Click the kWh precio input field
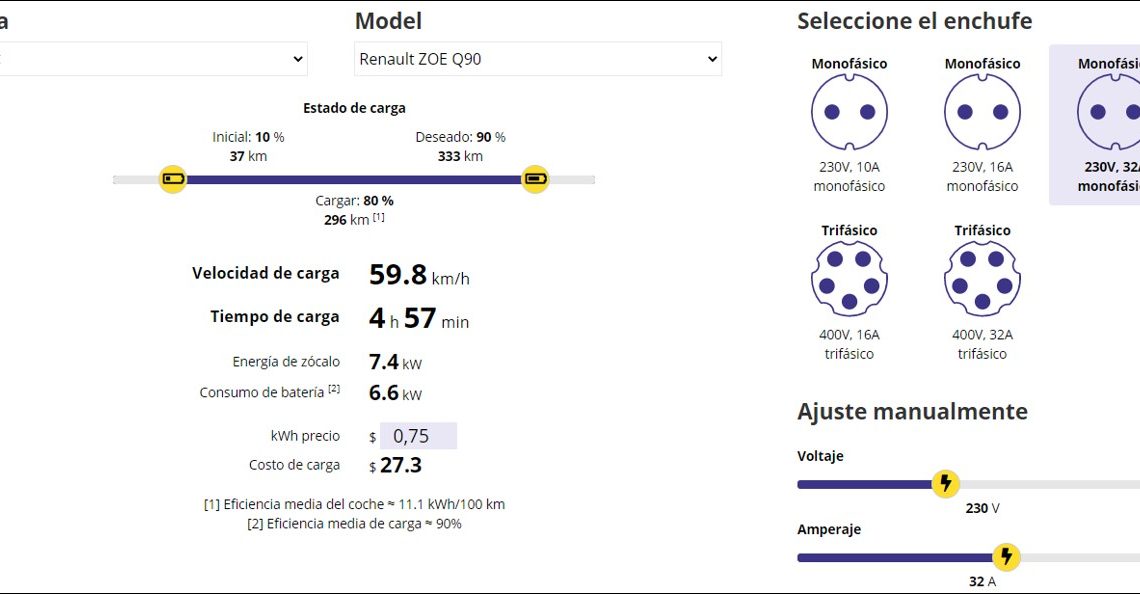The height and width of the screenshot is (594, 1140). [x=418, y=436]
